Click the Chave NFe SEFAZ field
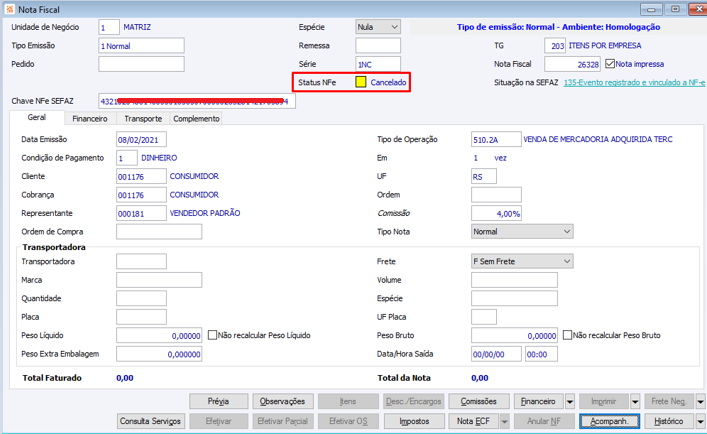 click(197, 101)
